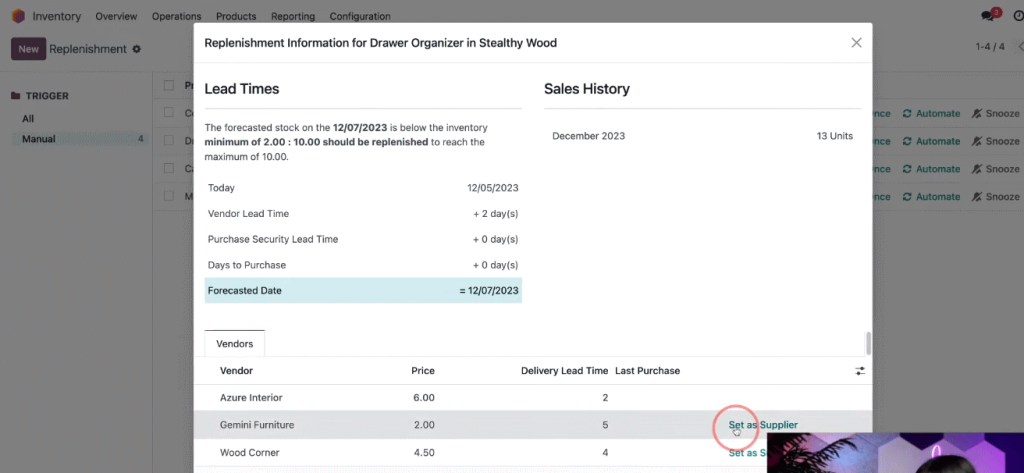Tick the second replenishment row checkbox
The image size is (1024, 473).
[169, 140]
